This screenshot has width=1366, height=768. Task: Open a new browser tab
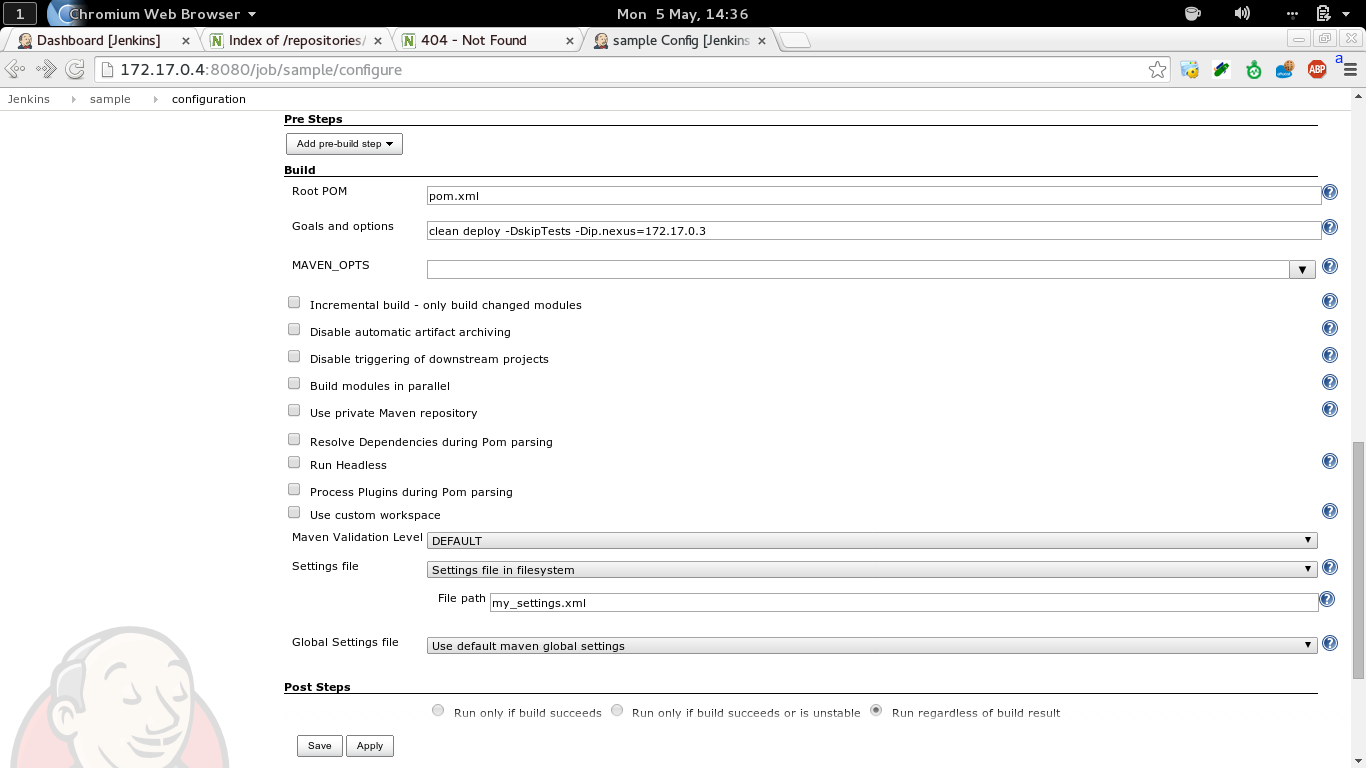pyautogui.click(x=795, y=41)
